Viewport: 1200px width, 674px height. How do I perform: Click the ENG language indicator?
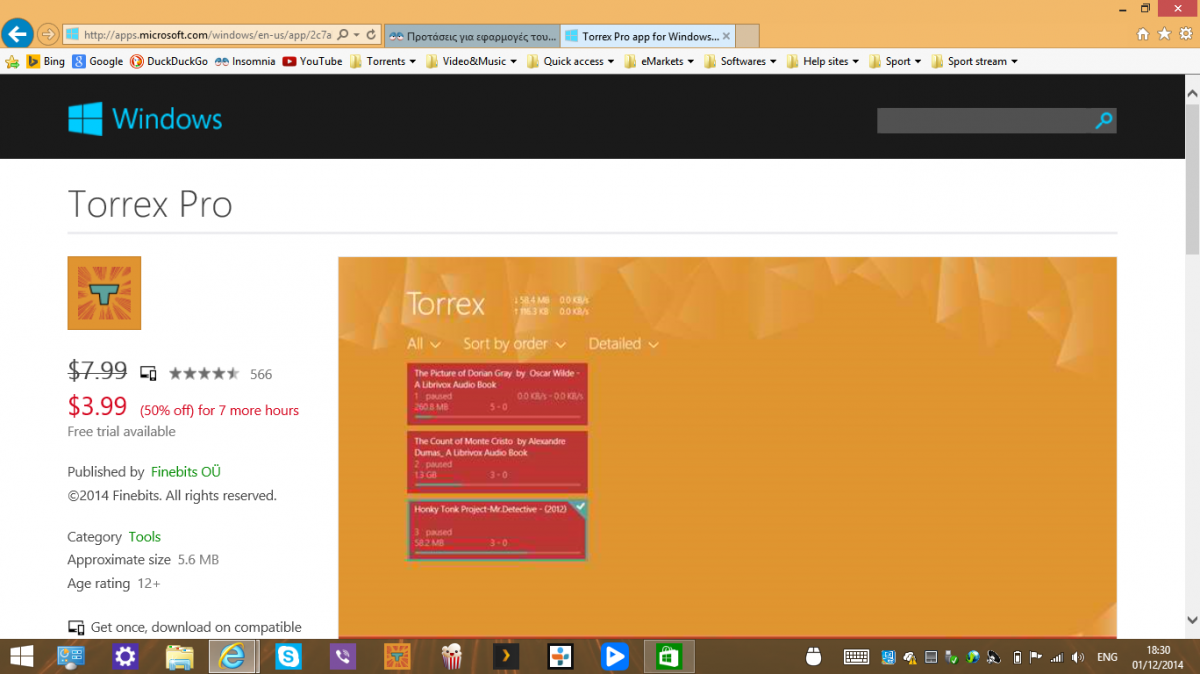1107,657
